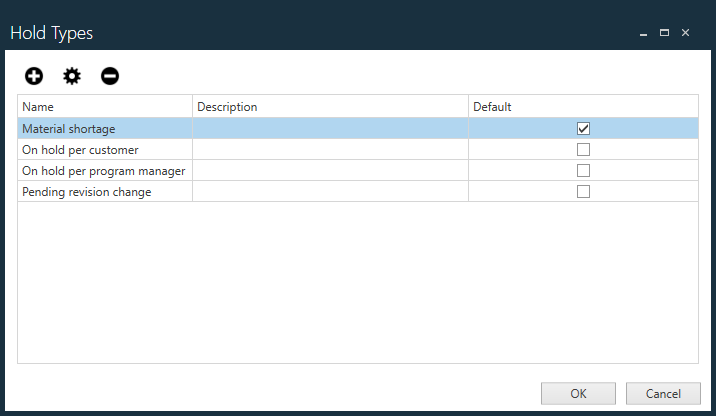The height and width of the screenshot is (416, 716).
Task: Select the Material shortage row name
Action: pyautogui.click(x=69, y=128)
